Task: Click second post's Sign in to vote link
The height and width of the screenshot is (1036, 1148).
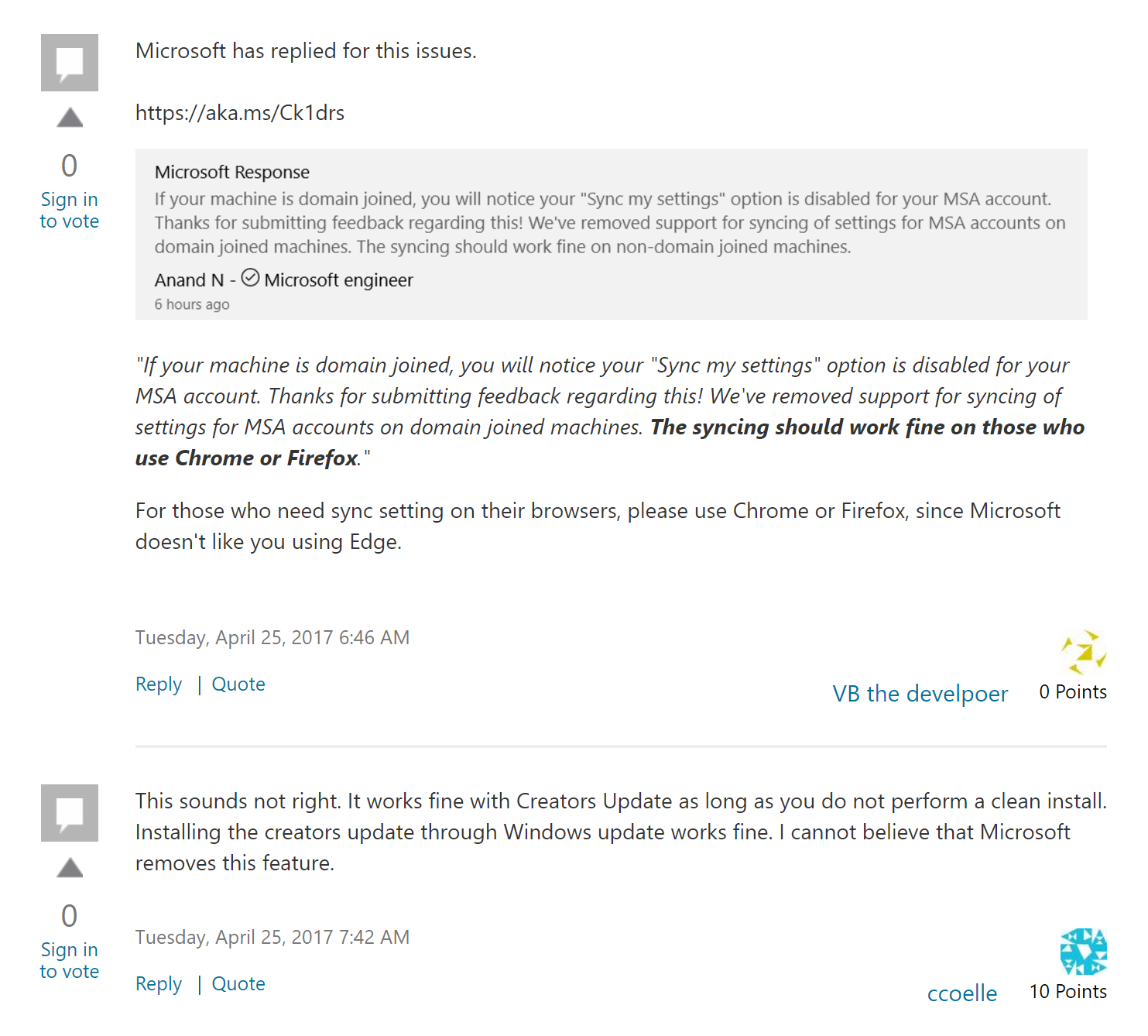Action: click(x=70, y=960)
